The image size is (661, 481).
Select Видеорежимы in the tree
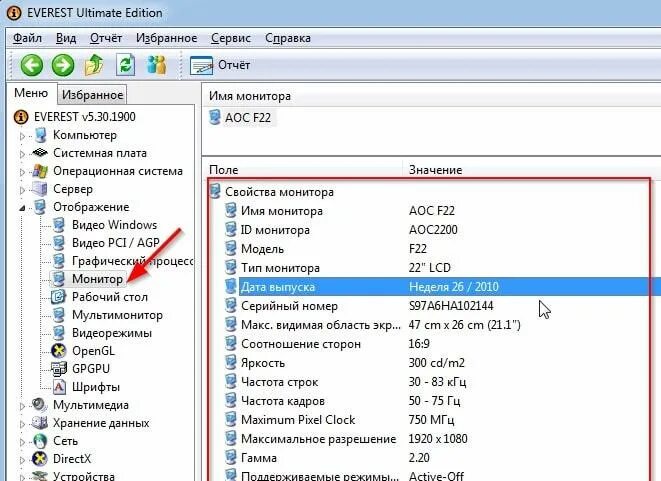click(x=112, y=333)
